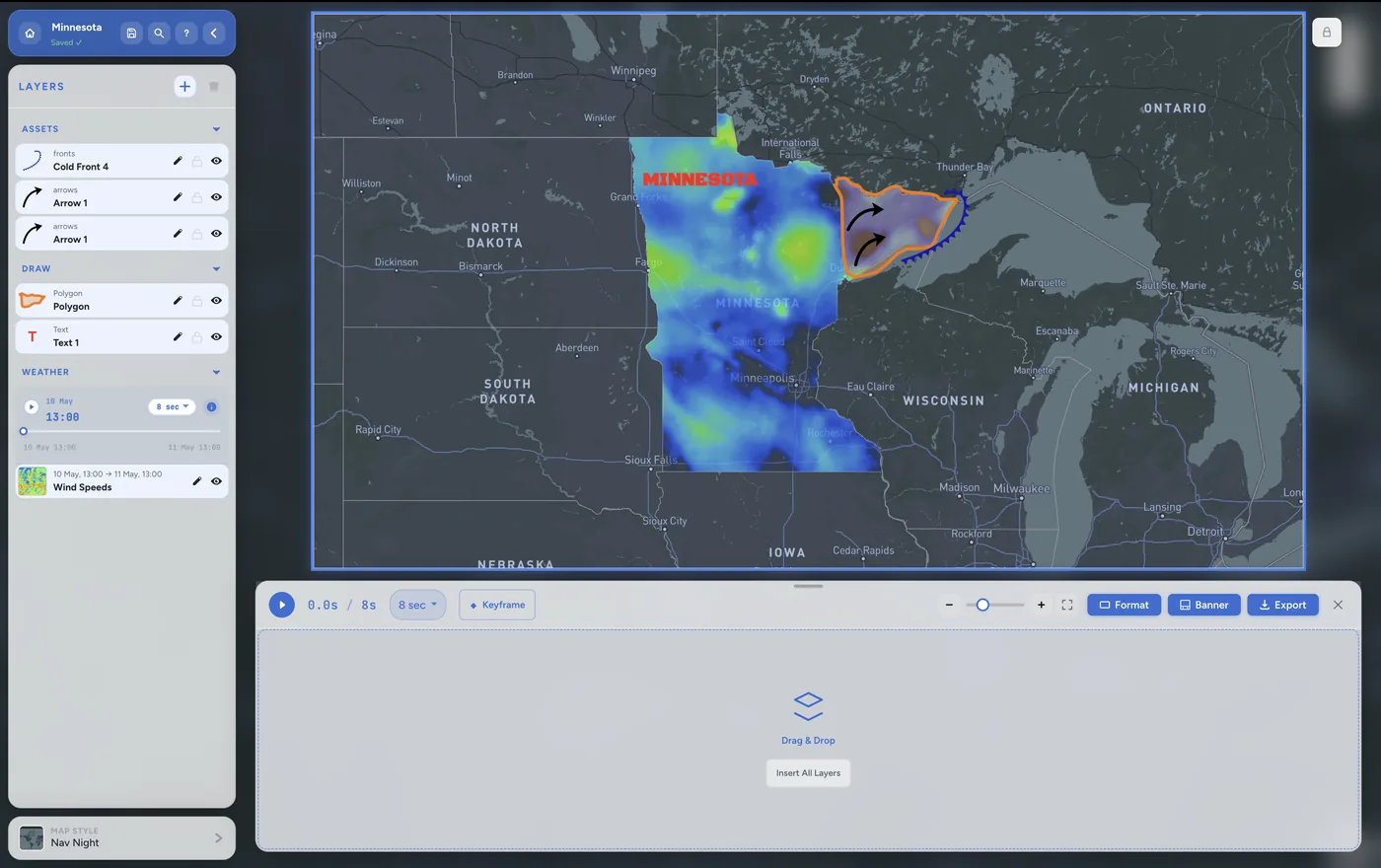This screenshot has width=1381, height=868.
Task: Lock the Text 1 layer
Action: click(x=197, y=337)
